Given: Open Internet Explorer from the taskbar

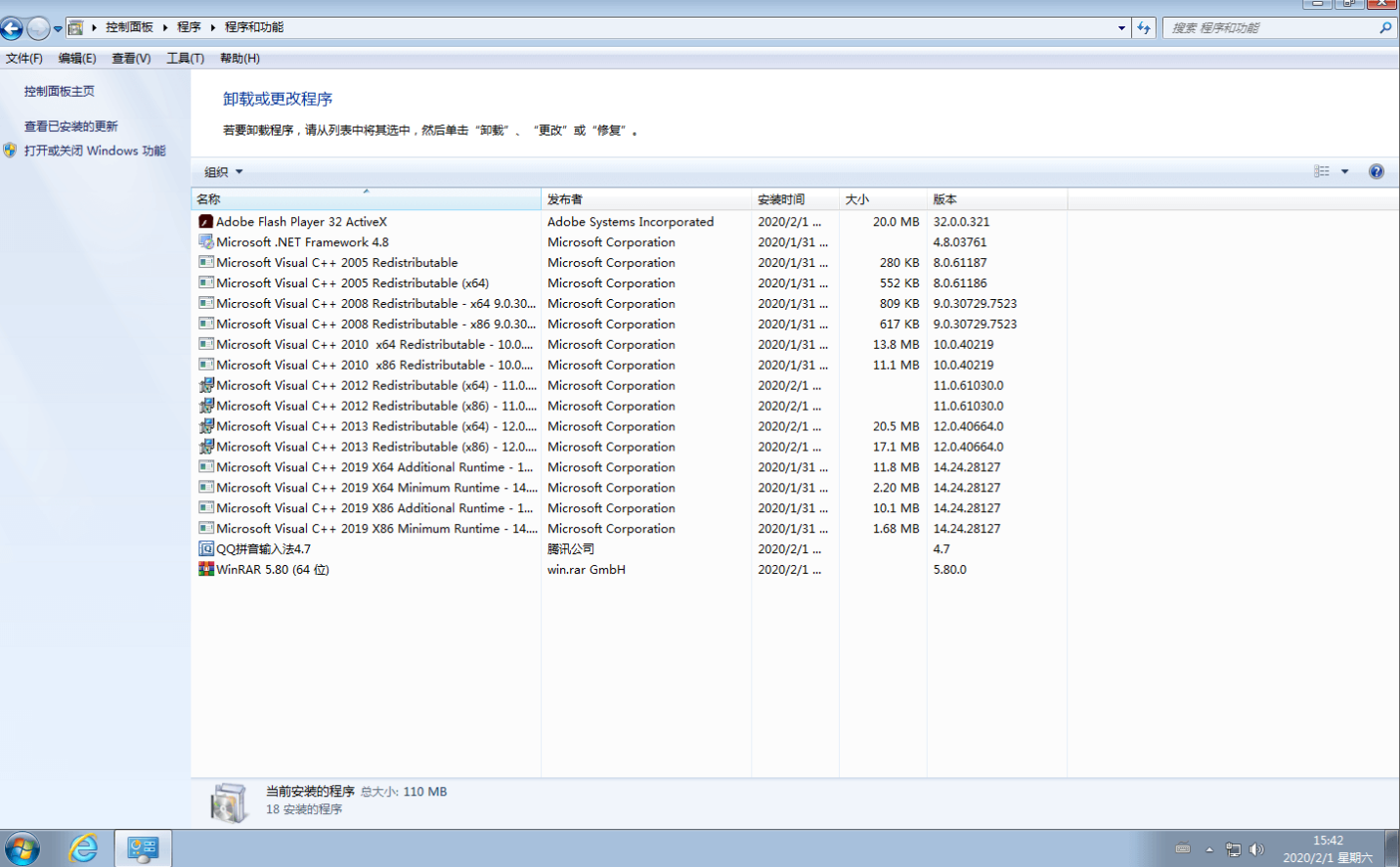Looking at the screenshot, I should pyautogui.click(x=84, y=847).
